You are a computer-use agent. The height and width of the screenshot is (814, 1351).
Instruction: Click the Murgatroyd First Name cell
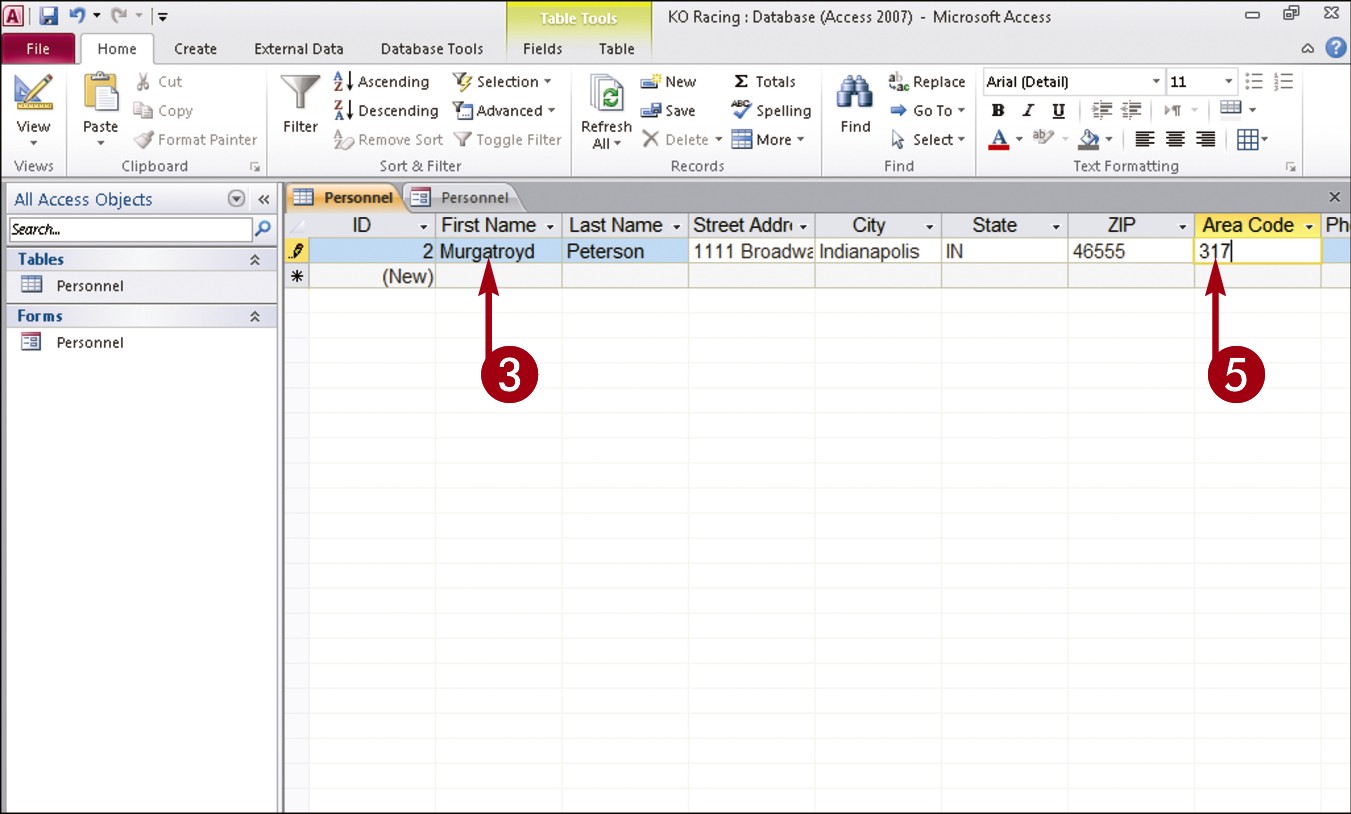click(498, 252)
